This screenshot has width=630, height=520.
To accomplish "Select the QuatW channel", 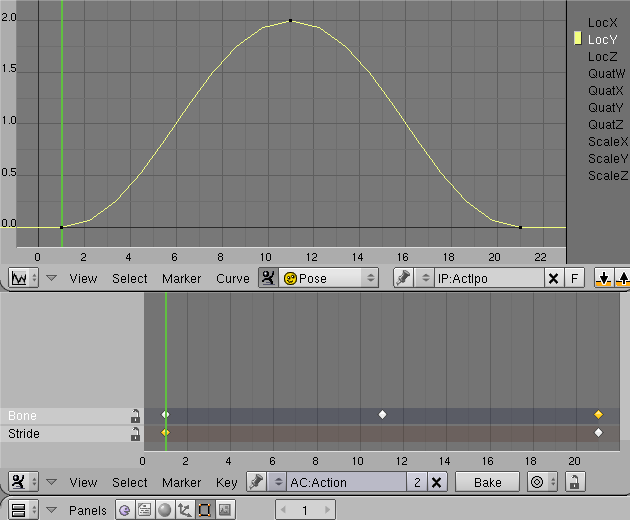I will 607,74.
